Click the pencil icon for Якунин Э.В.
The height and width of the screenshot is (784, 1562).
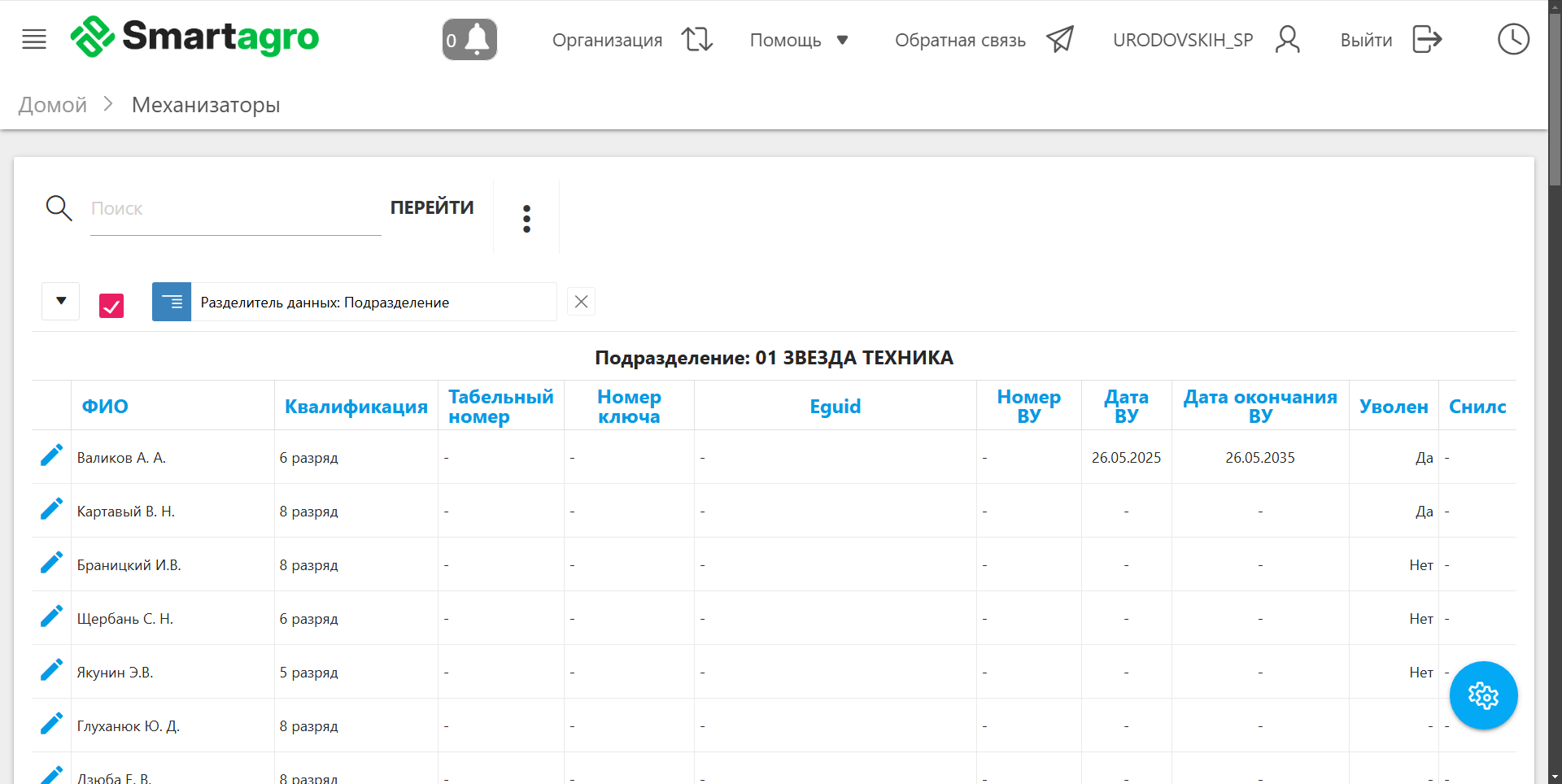[51, 671]
